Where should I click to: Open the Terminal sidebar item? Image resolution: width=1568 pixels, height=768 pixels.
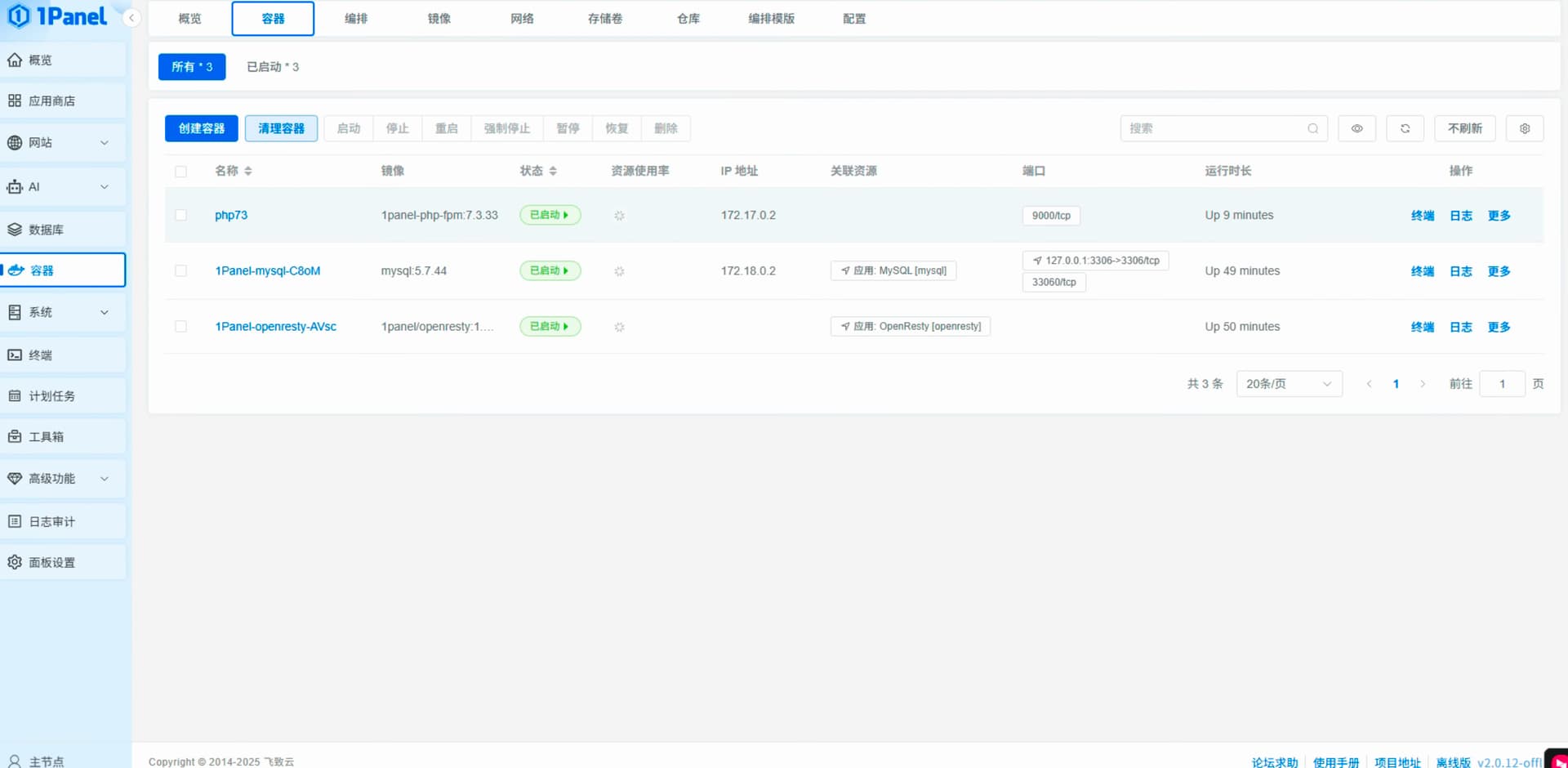coord(41,355)
